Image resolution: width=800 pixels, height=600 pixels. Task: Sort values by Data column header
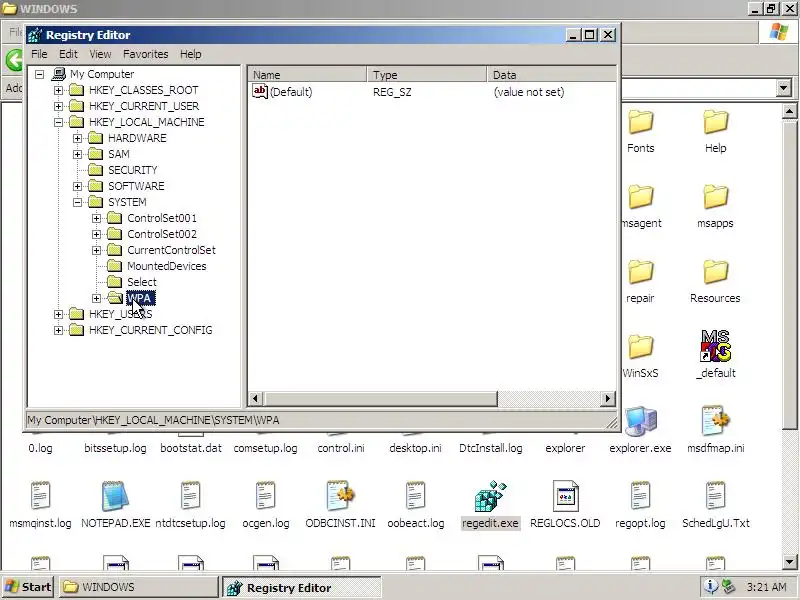pos(551,74)
